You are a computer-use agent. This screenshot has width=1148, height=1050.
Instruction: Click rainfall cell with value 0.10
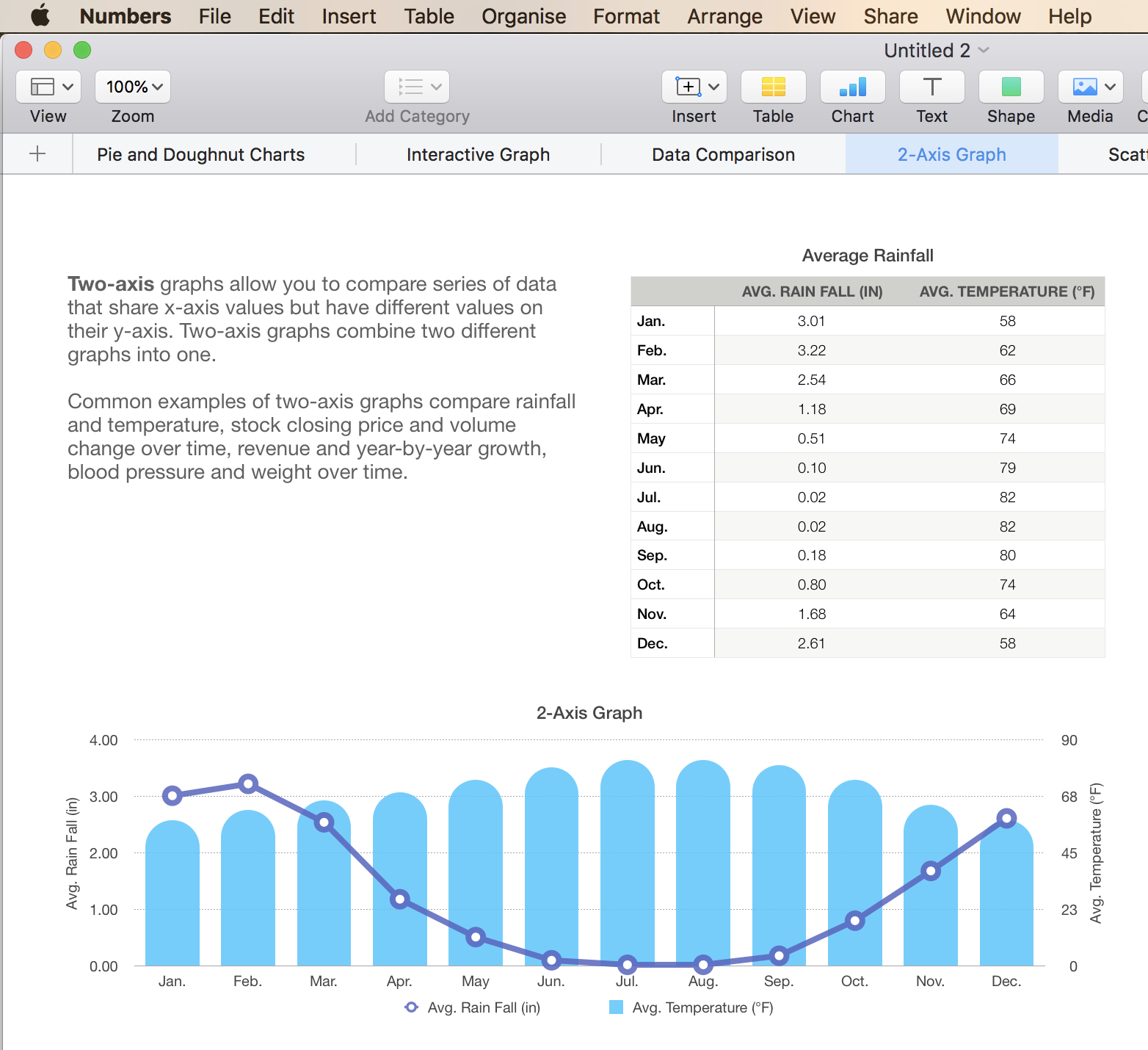812,468
